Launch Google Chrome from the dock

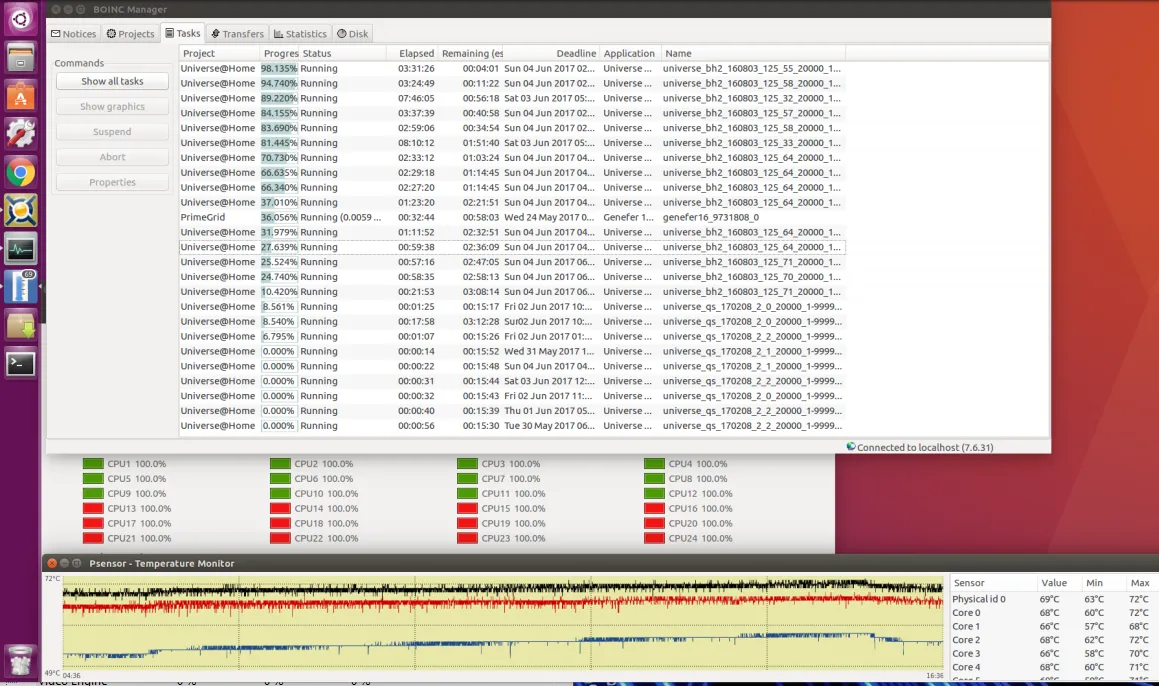pyautogui.click(x=20, y=173)
